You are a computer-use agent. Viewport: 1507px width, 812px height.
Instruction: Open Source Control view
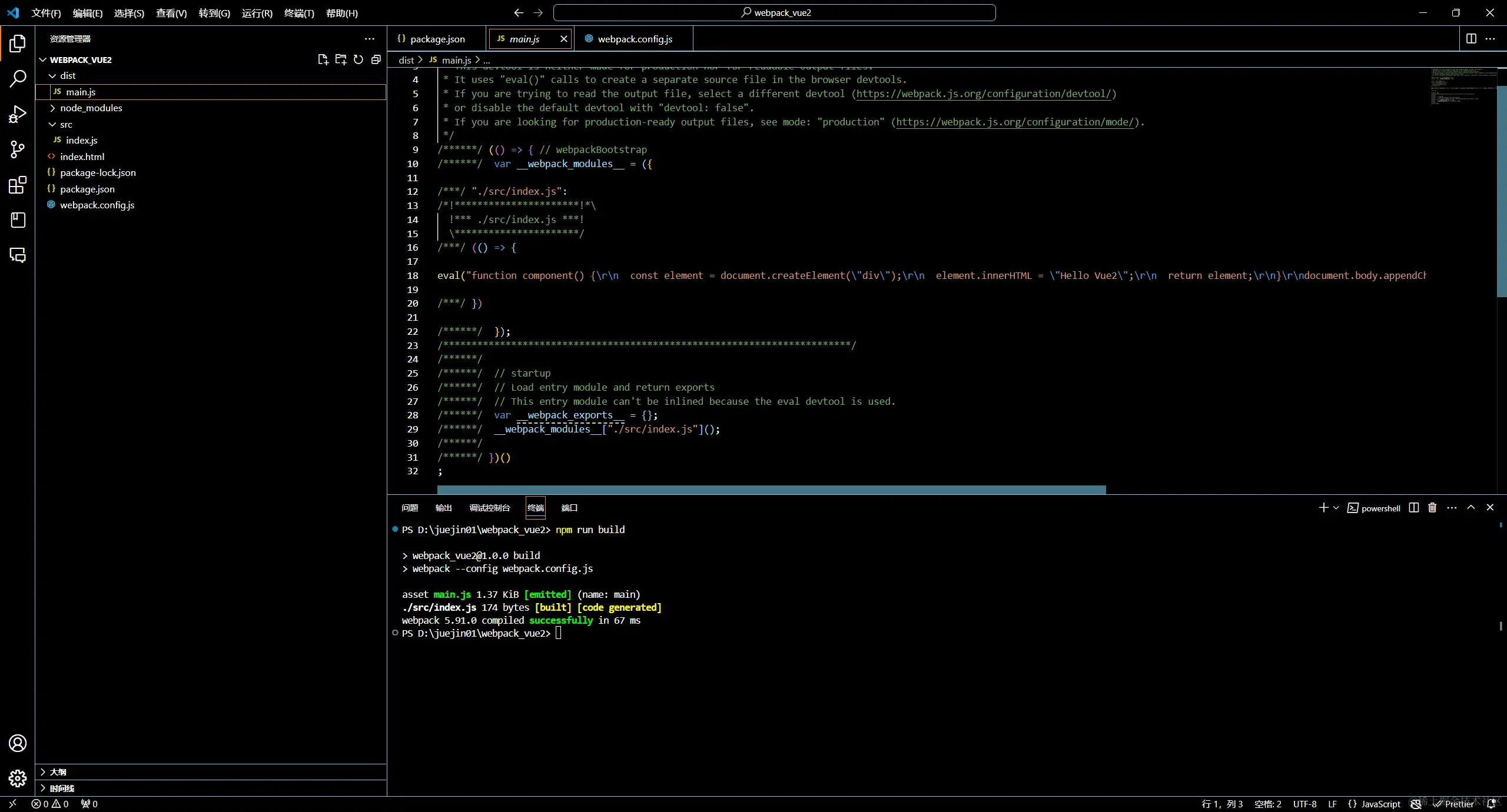pos(18,149)
